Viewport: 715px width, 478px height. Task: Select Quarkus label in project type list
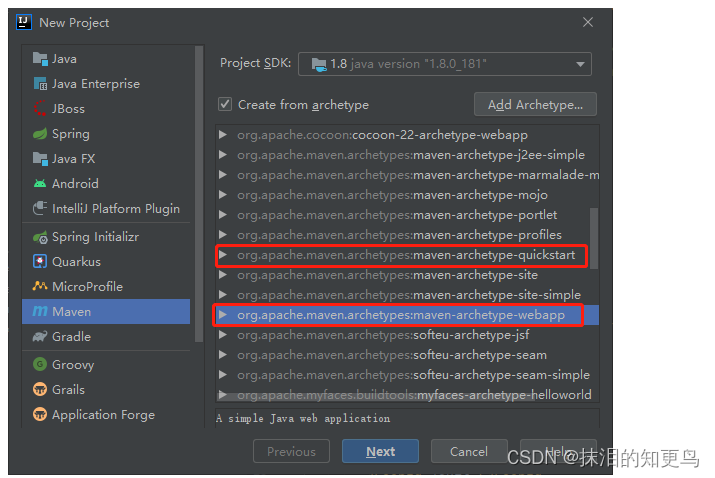tap(76, 262)
